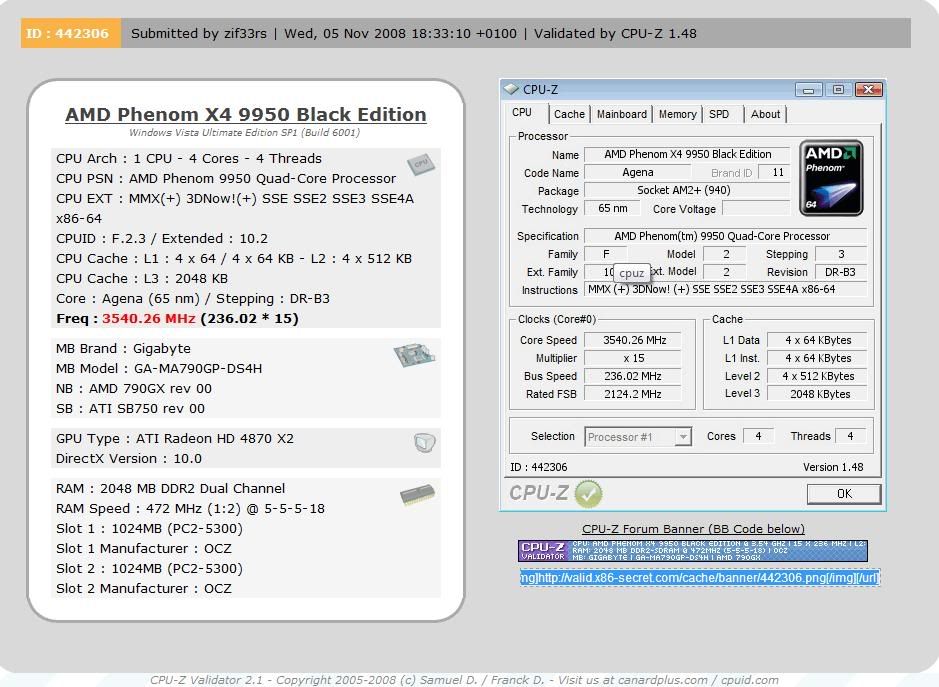The height and width of the screenshot is (687, 939).
Task: Click the CPU-Z Validator forum banner image
Action: tap(693, 551)
